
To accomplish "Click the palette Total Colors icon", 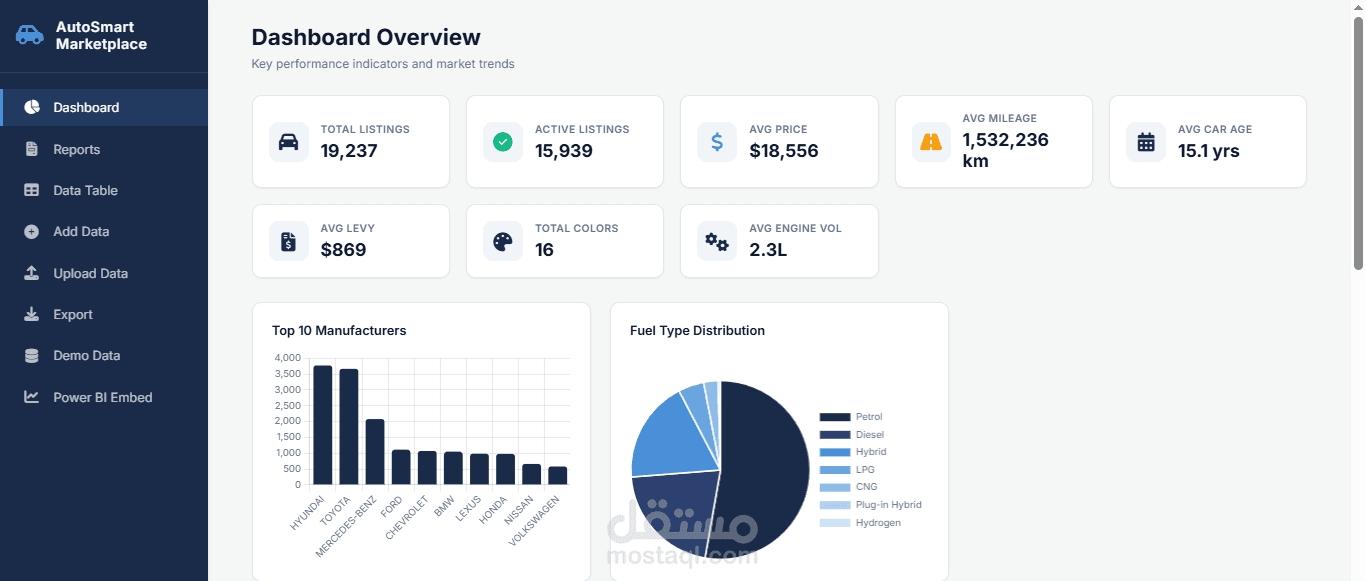I will click(x=503, y=241).
